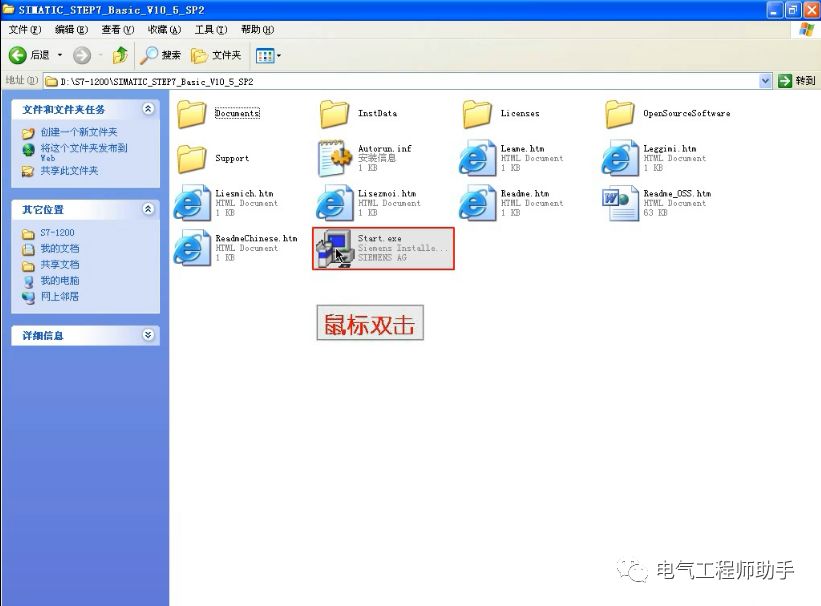Open 我的电脑 in Other Places
Screen dimensions: 821x606
pyautogui.click(x=60, y=281)
